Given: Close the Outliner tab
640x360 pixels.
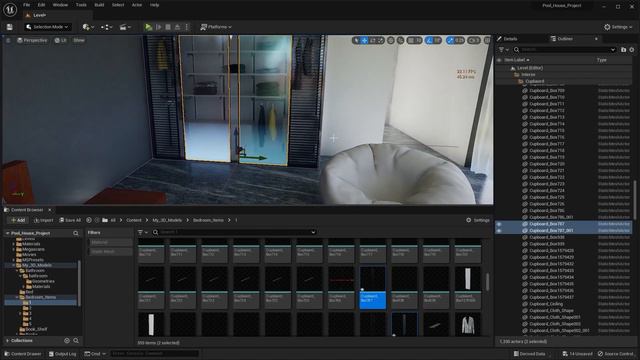Looking at the screenshot, I should pyautogui.click(x=596, y=39).
